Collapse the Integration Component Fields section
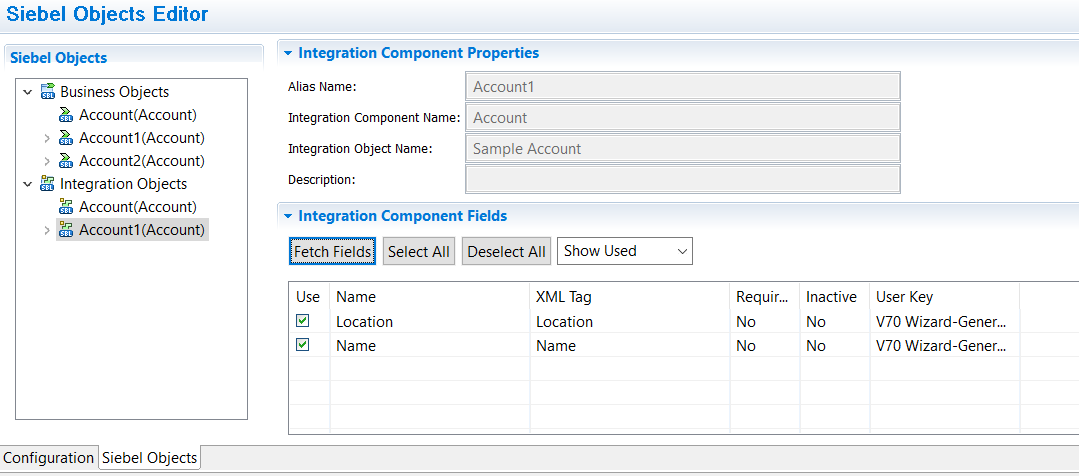Viewport: 1079px width, 476px height. [288, 216]
